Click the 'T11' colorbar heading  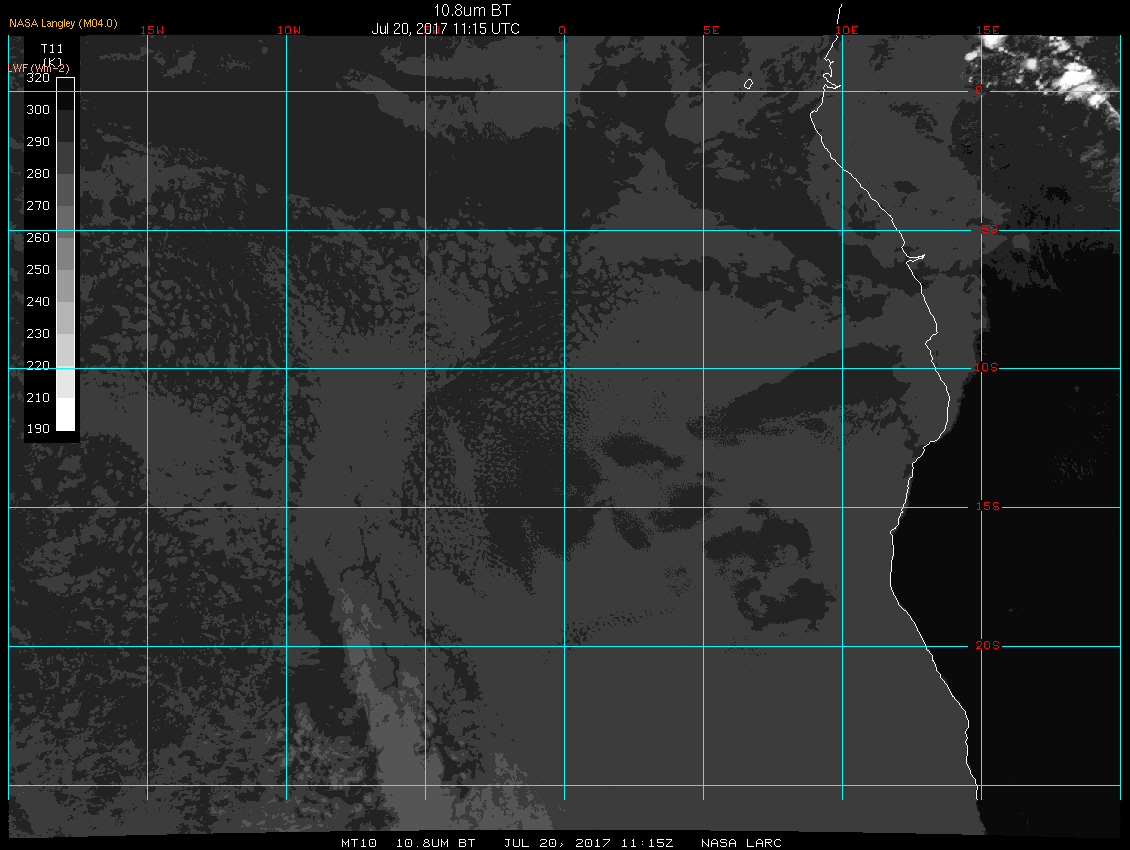[52, 49]
